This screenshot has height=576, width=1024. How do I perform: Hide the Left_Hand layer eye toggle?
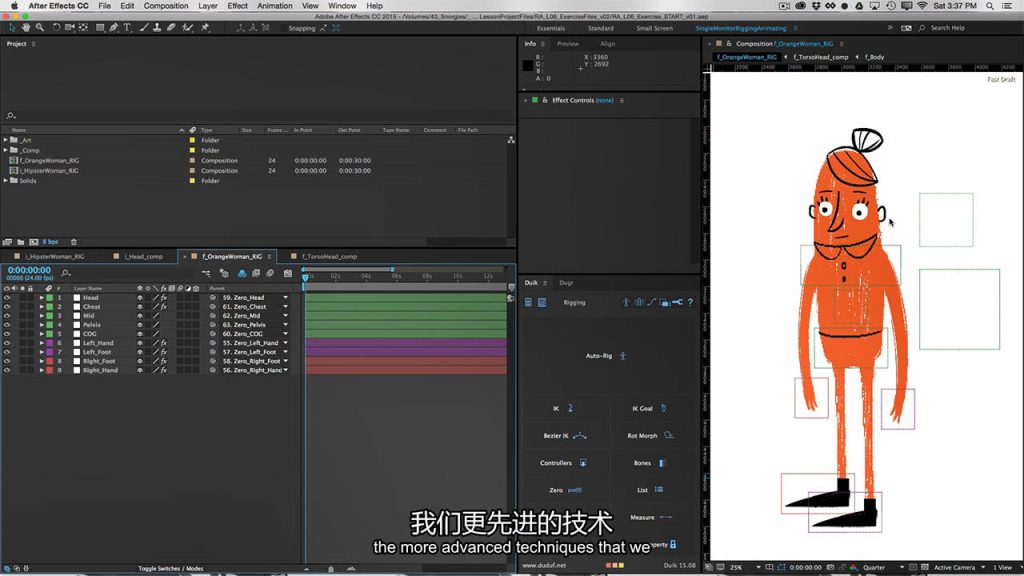(7, 343)
